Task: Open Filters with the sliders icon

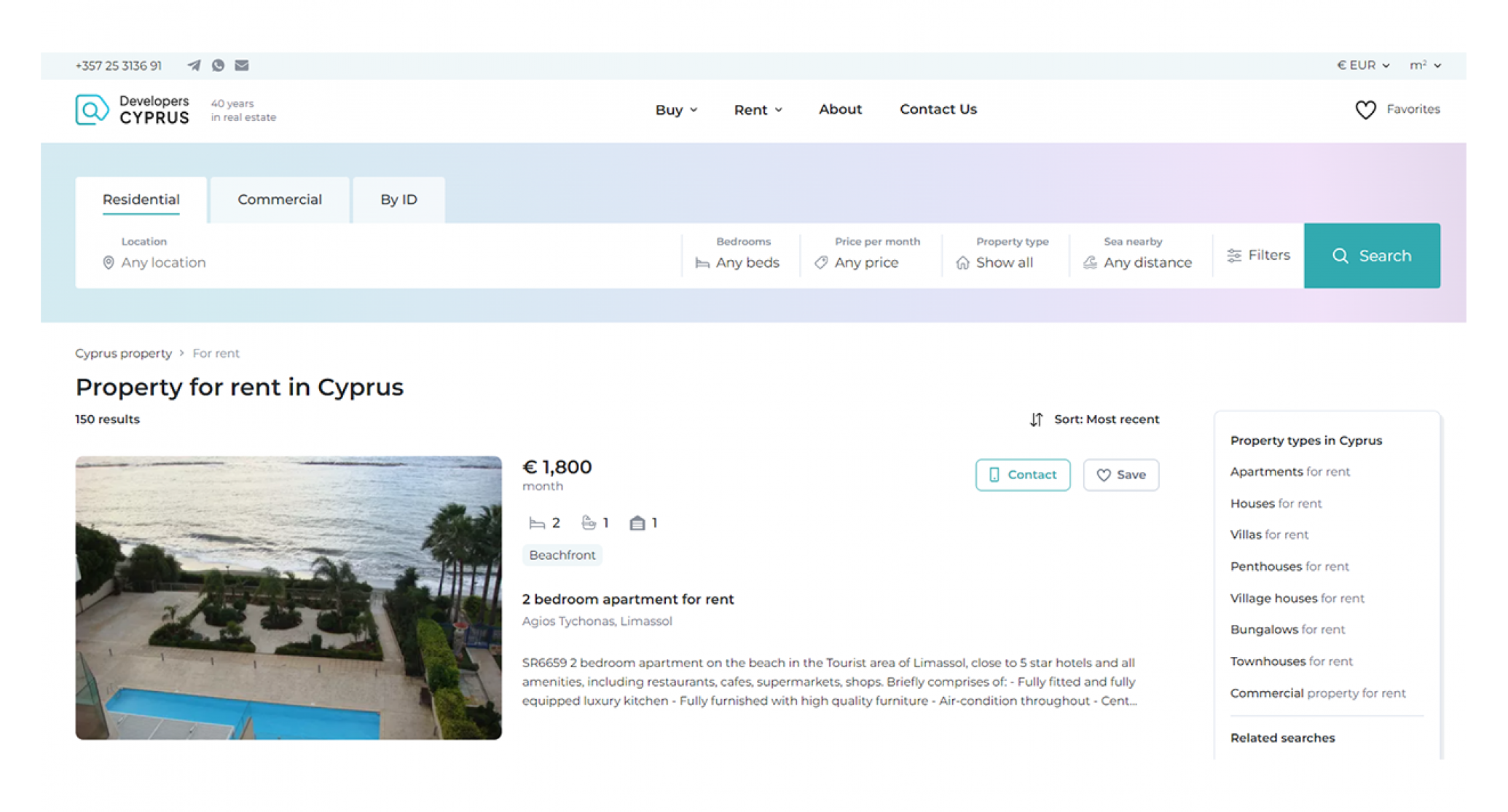Action: [x=1234, y=256]
